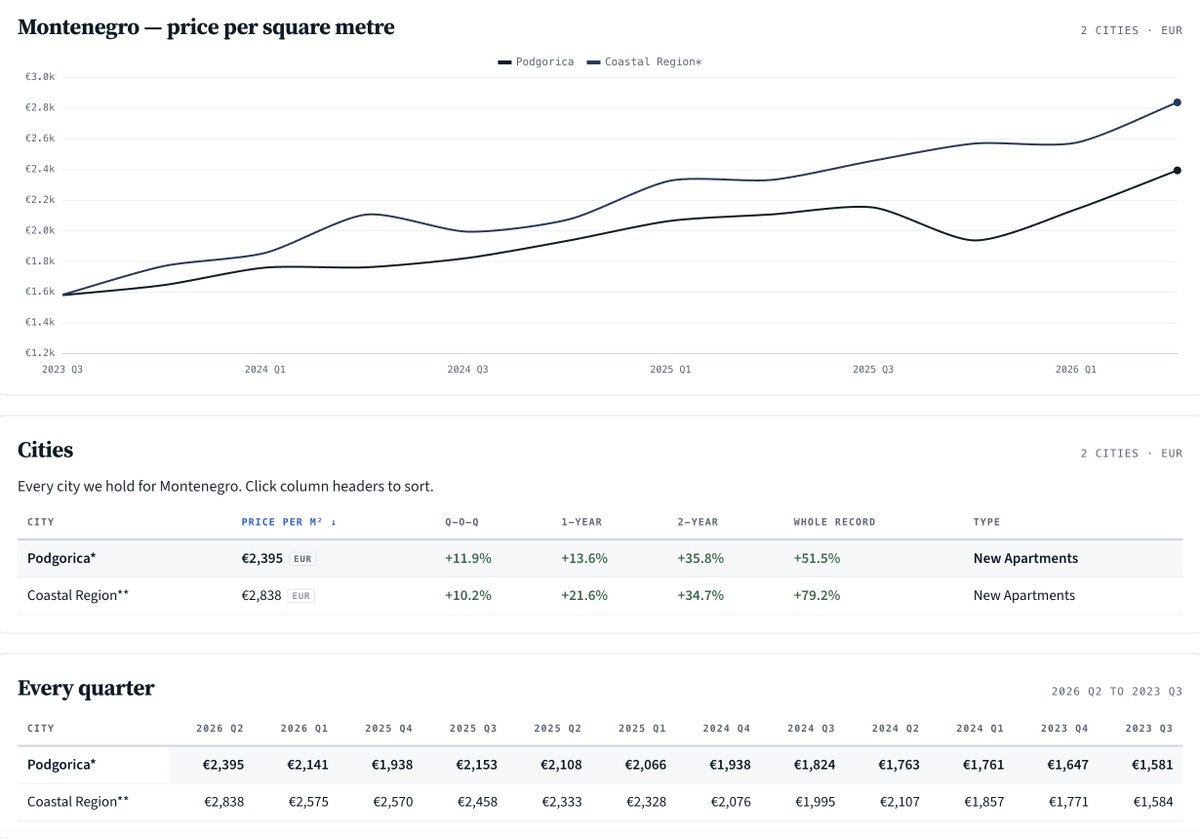Toggle the Podgorica legend entry
The image size is (1200, 839).
pos(536,62)
